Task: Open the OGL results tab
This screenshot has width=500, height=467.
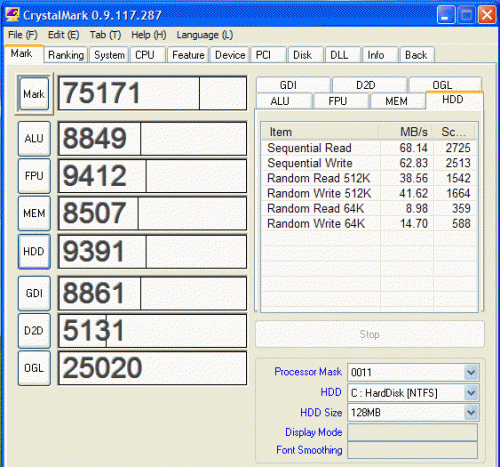Action: tap(445, 85)
